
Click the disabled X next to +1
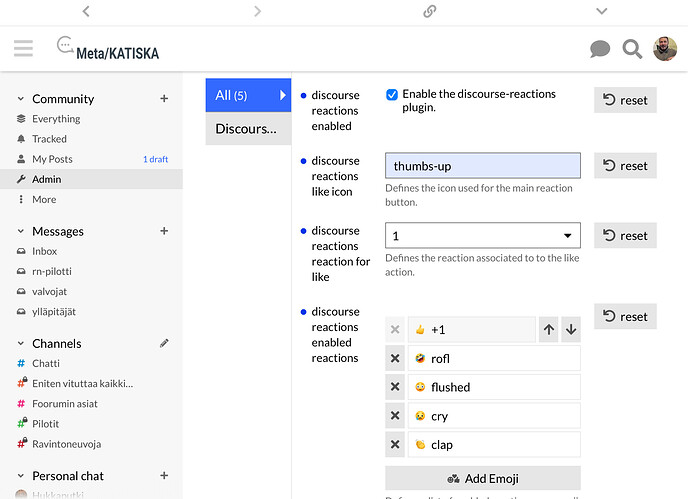click(x=395, y=330)
